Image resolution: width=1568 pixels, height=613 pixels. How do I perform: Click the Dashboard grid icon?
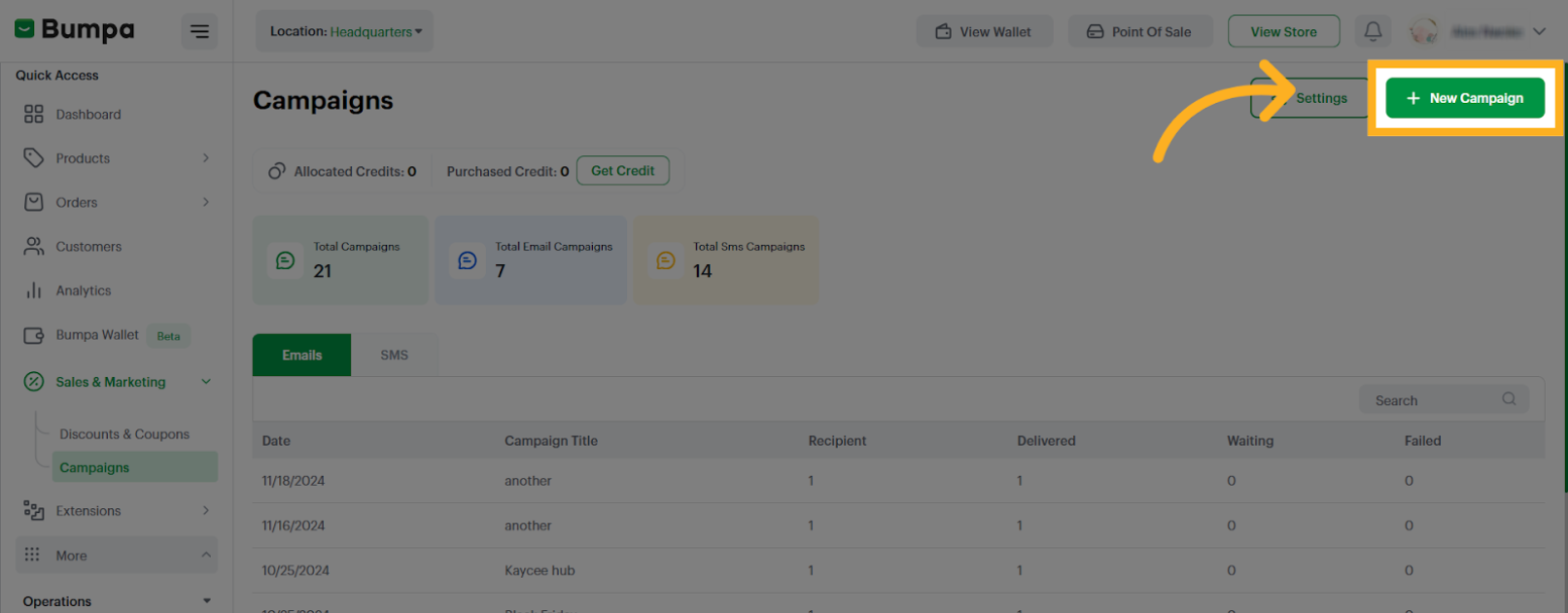(34, 114)
